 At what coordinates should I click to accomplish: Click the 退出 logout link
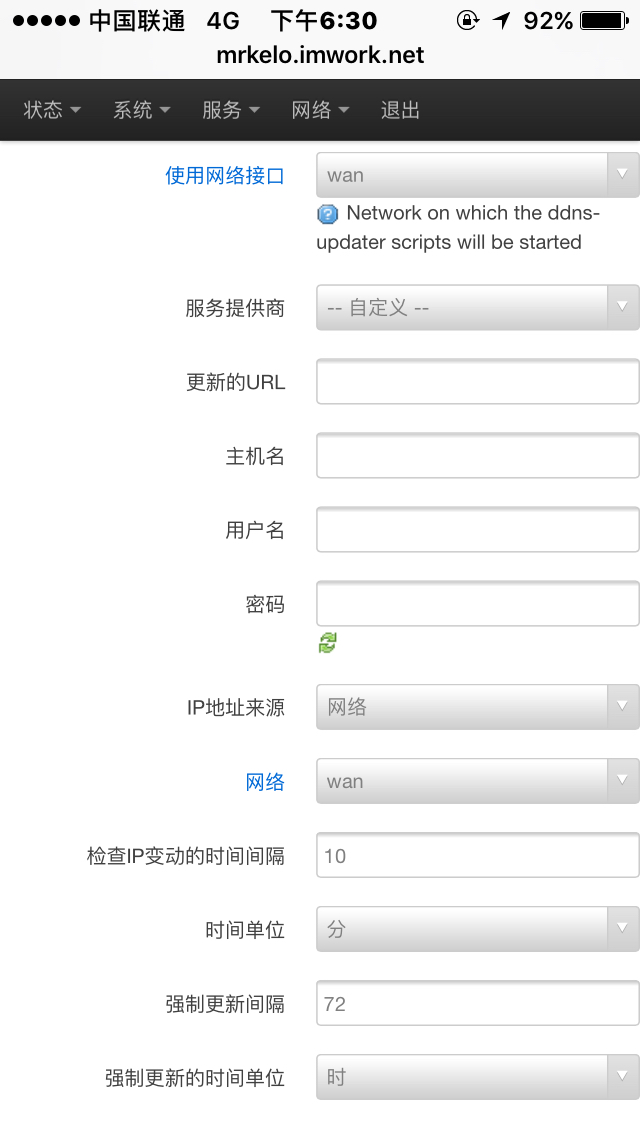tap(400, 110)
